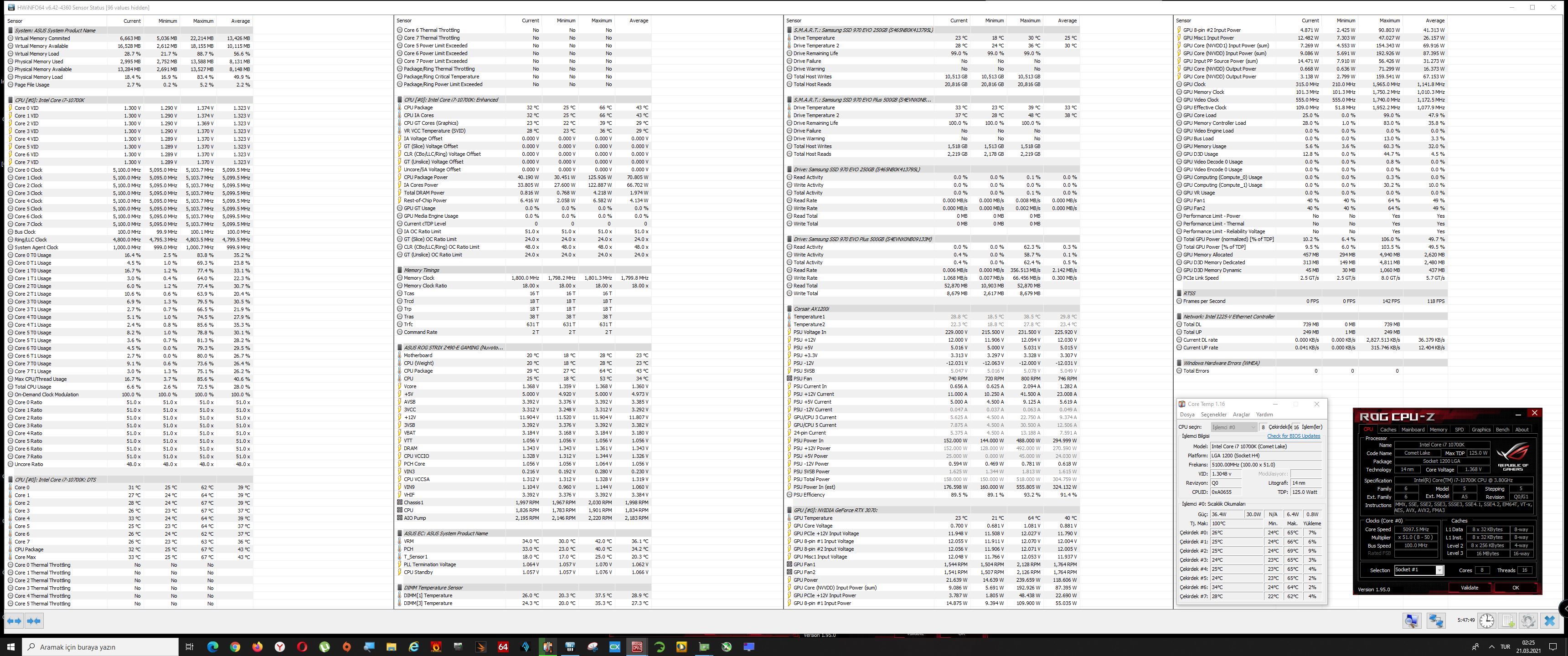Open Seçenekler menu in Core Temp
1568x656 pixels.
[x=1214, y=415]
